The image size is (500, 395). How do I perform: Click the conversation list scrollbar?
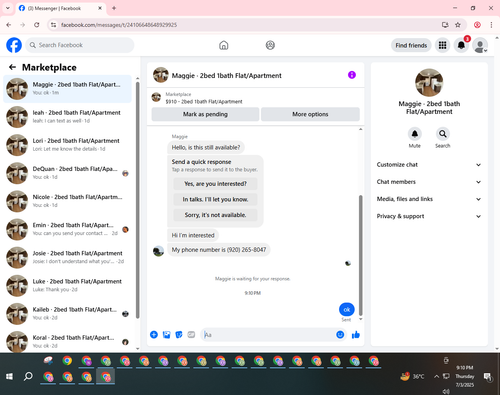click(x=138, y=200)
